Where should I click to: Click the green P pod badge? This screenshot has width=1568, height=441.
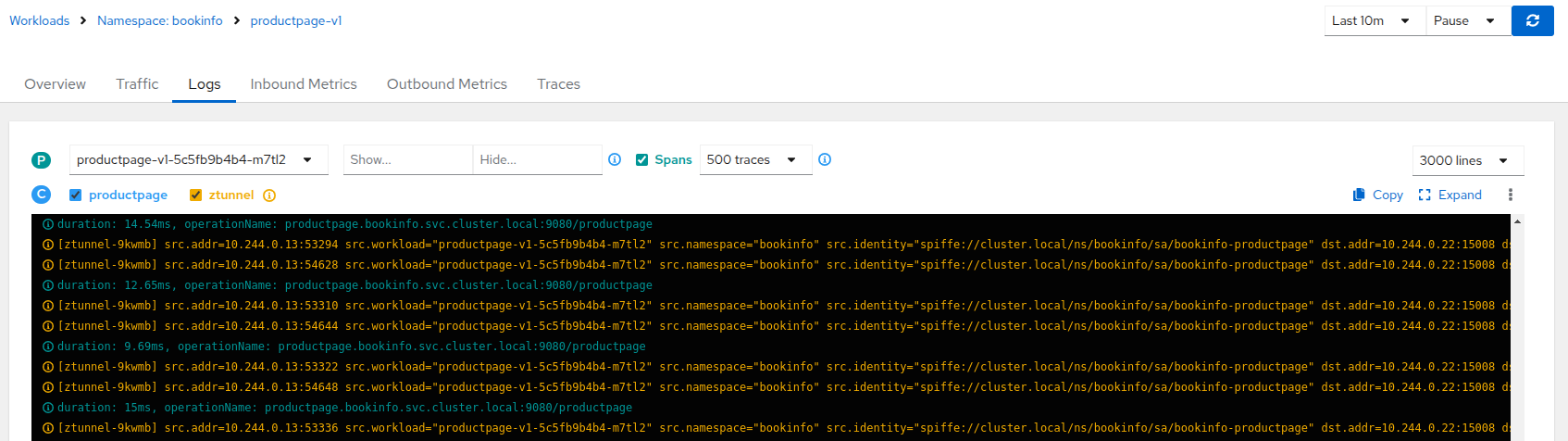41,160
